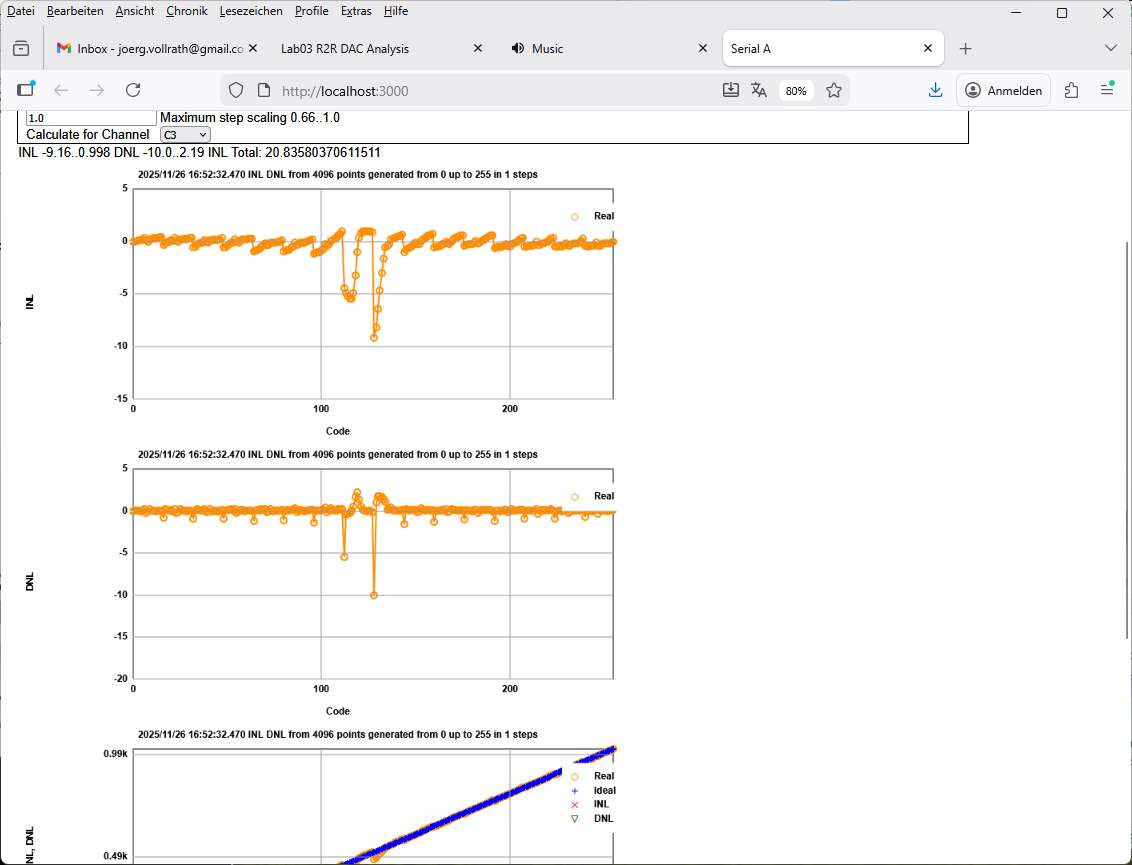The height and width of the screenshot is (865, 1132).
Task: Bookmark this page with star icon
Action: (833, 90)
